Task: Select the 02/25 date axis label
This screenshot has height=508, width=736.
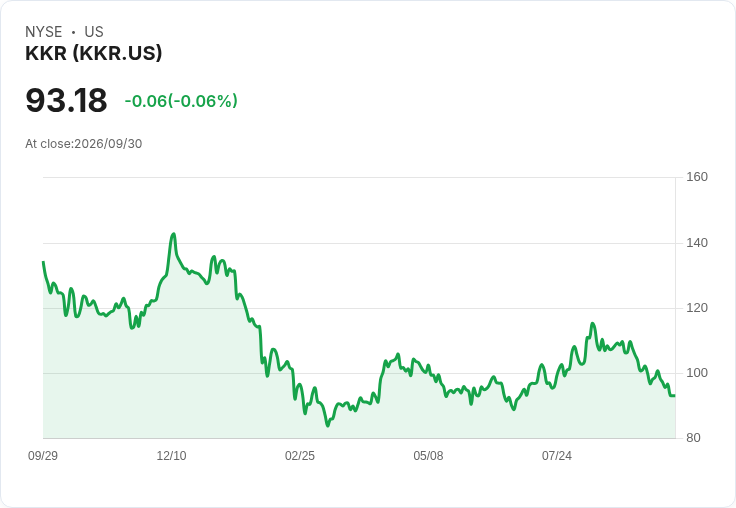Action: click(x=300, y=455)
